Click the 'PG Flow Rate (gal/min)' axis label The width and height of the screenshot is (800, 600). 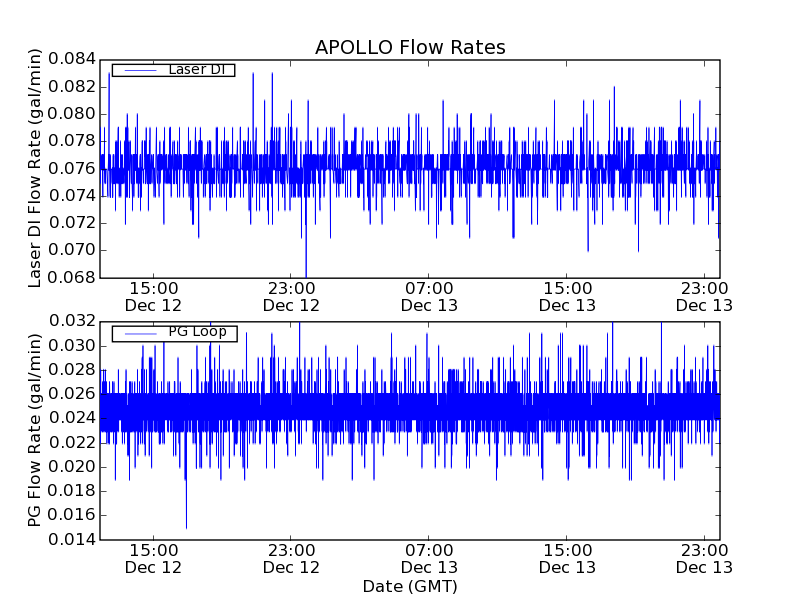point(34,430)
